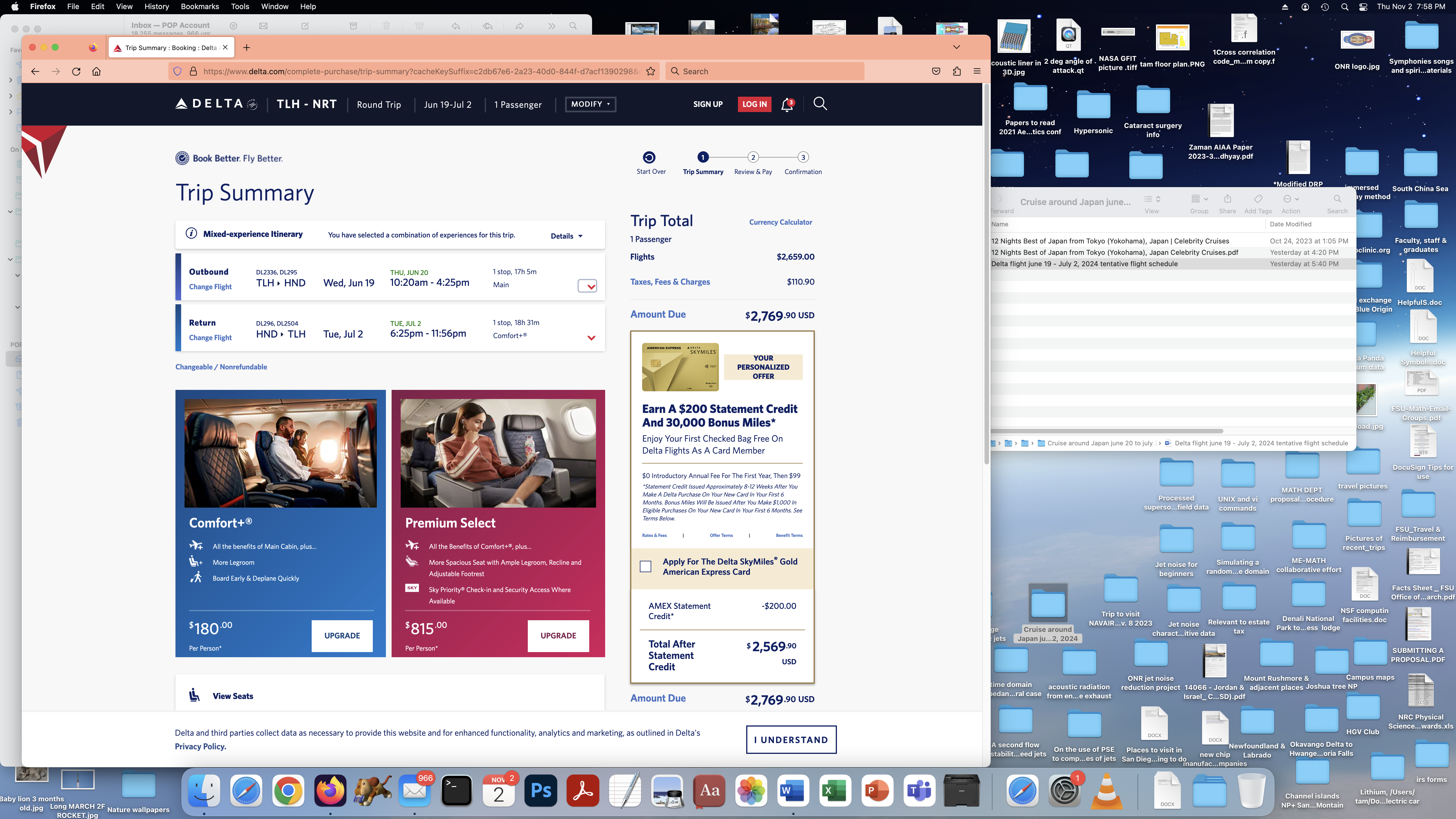This screenshot has height=819, width=1456.
Task: Open Mail with 966 badge in Dock
Action: (x=415, y=790)
